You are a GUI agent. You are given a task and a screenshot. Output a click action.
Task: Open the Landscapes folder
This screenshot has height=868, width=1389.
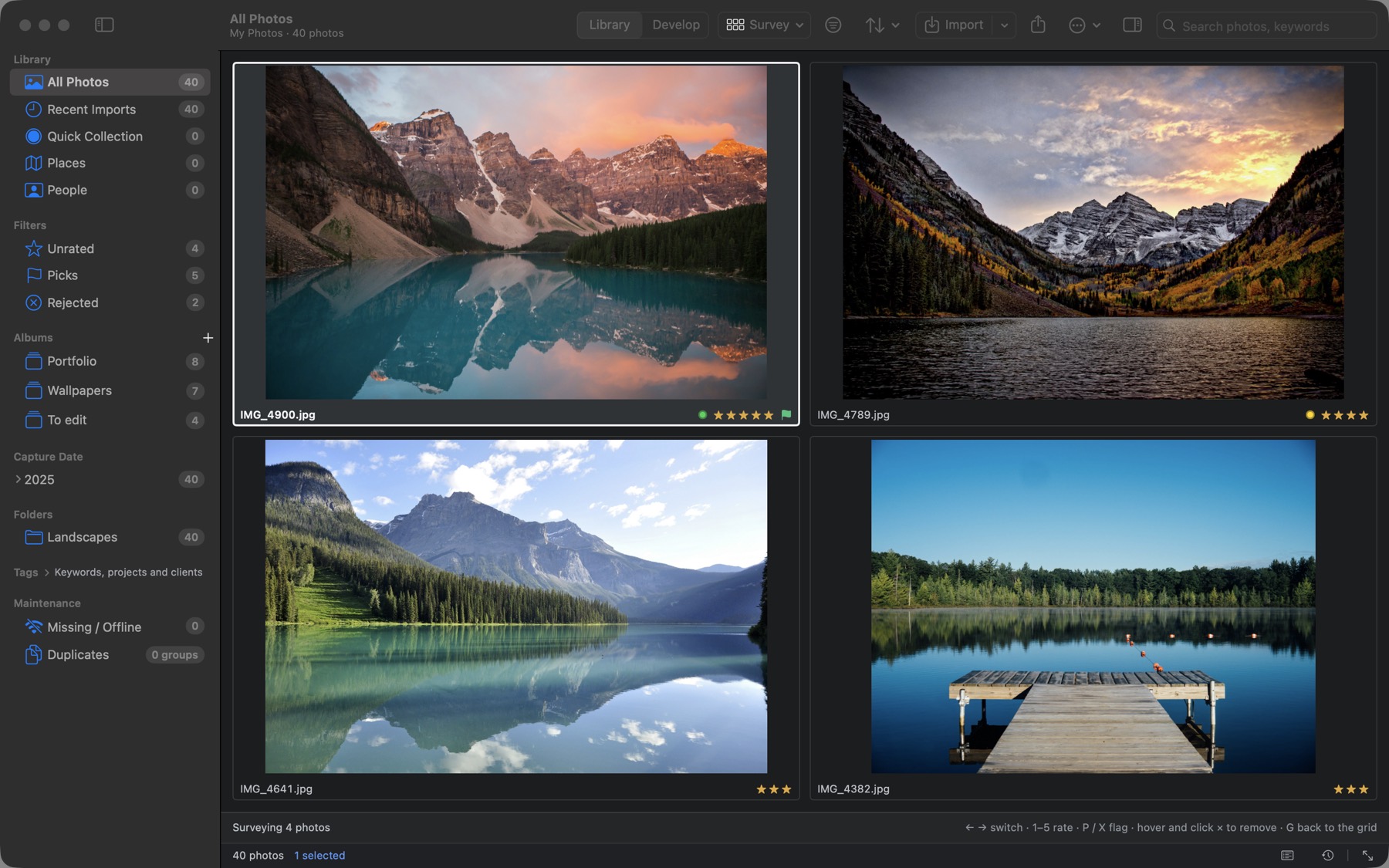(x=110, y=537)
